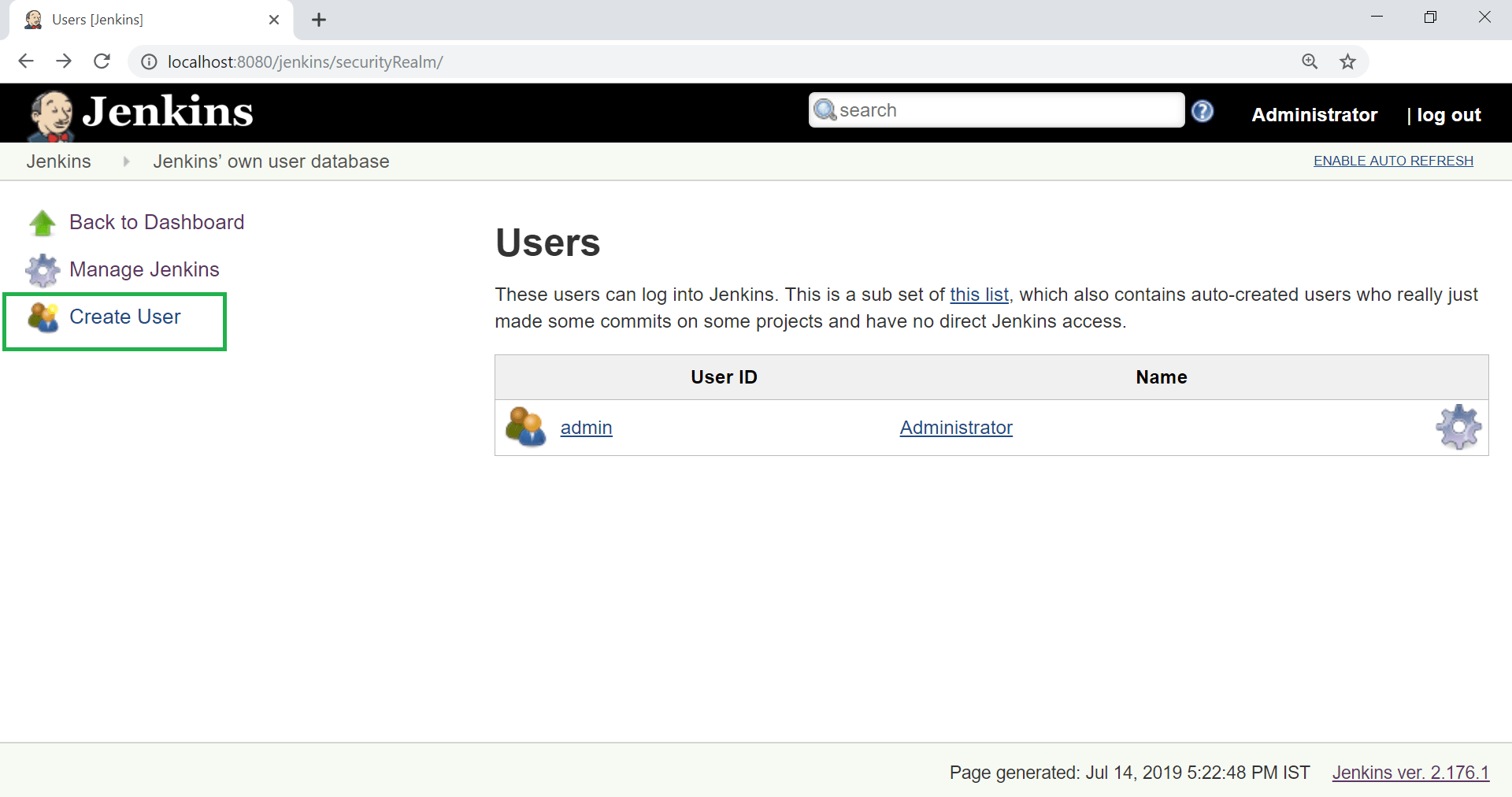Close the Users [Jenkins] tab
Viewport: 1512px width, 797px height.
[x=274, y=20]
